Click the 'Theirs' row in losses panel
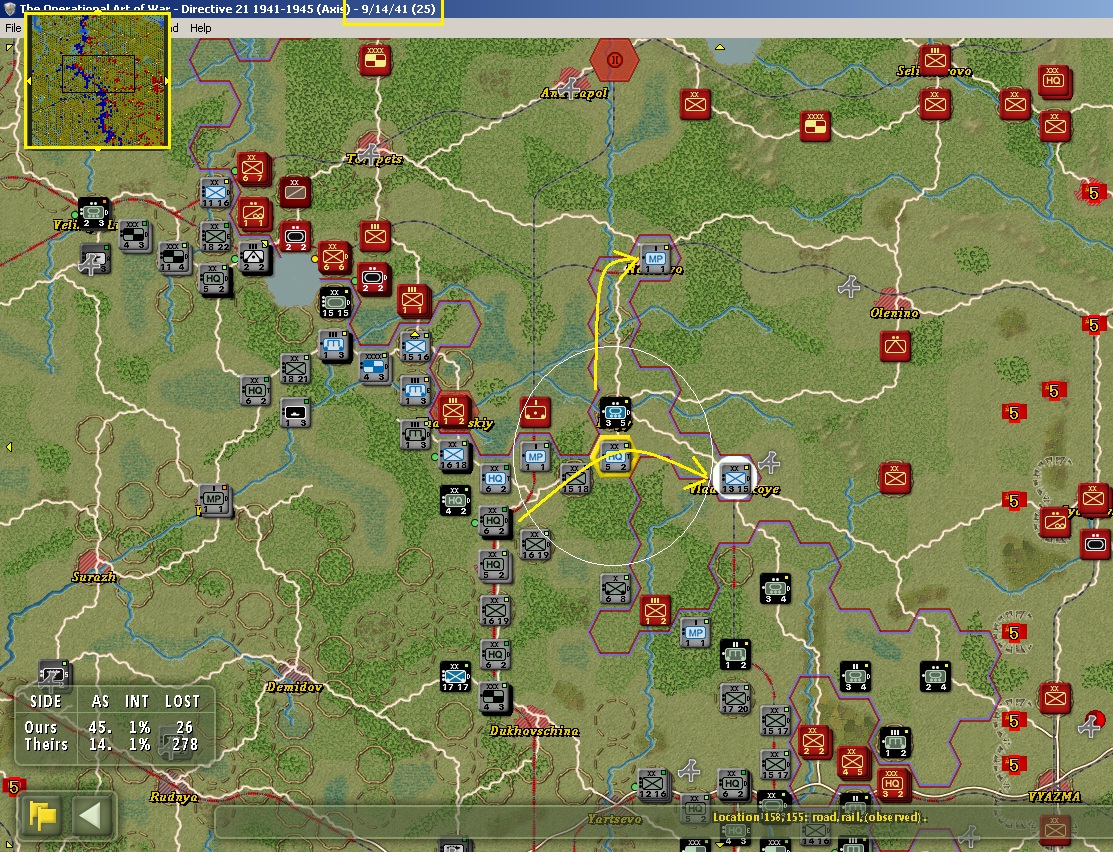 pos(109,744)
